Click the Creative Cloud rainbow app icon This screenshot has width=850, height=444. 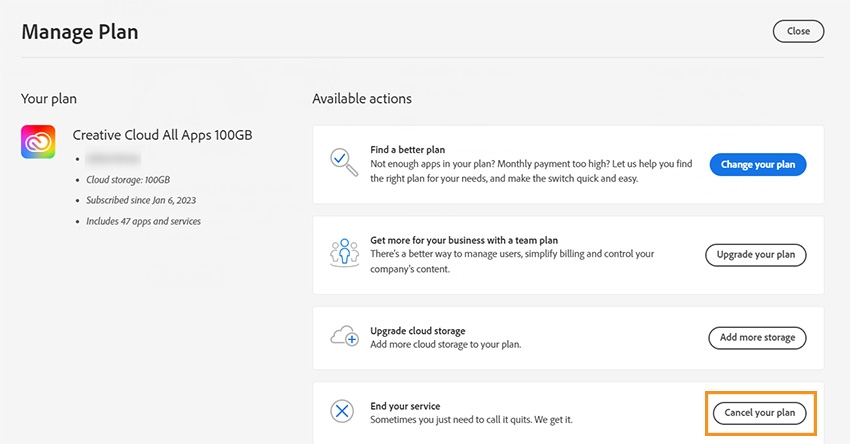(38, 142)
